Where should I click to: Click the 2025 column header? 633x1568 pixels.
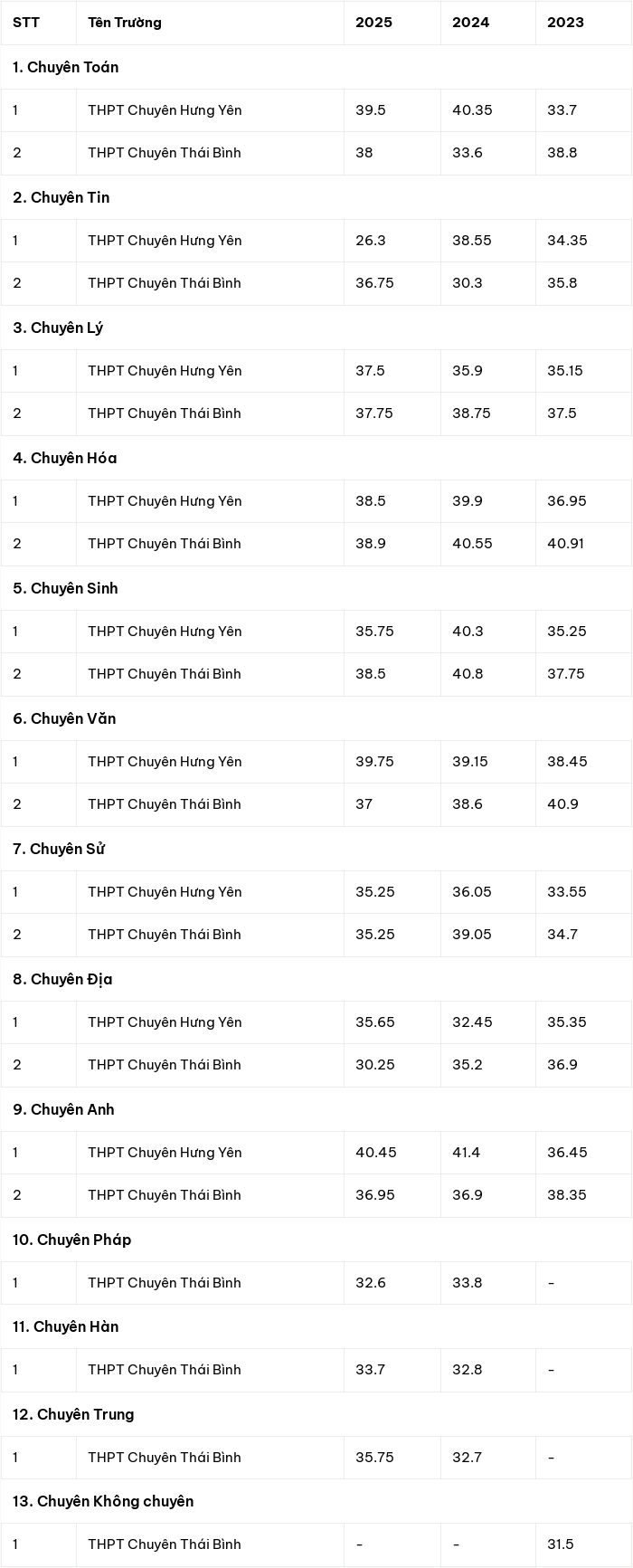tap(373, 23)
